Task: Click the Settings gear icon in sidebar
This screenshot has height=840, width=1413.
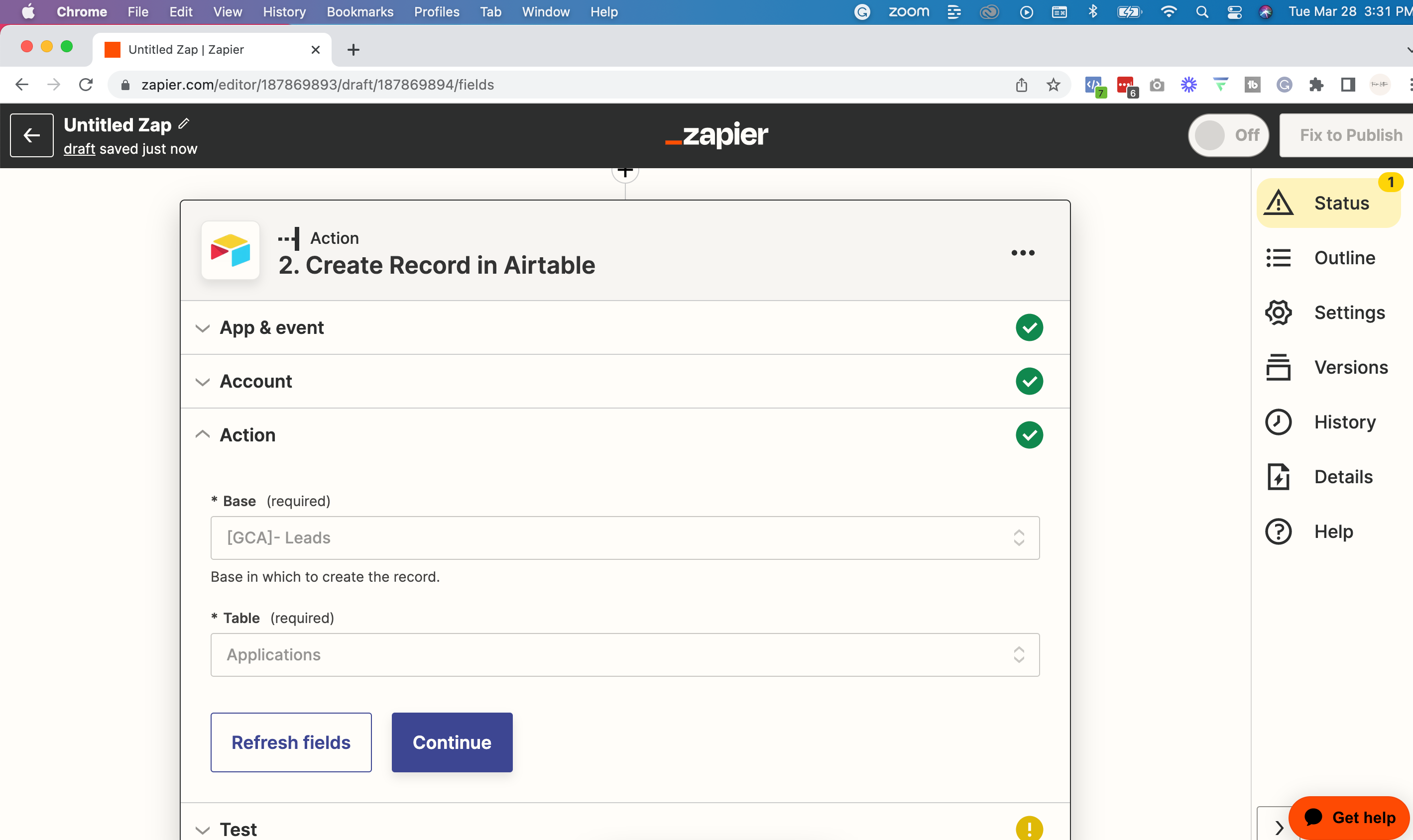Action: (1279, 313)
